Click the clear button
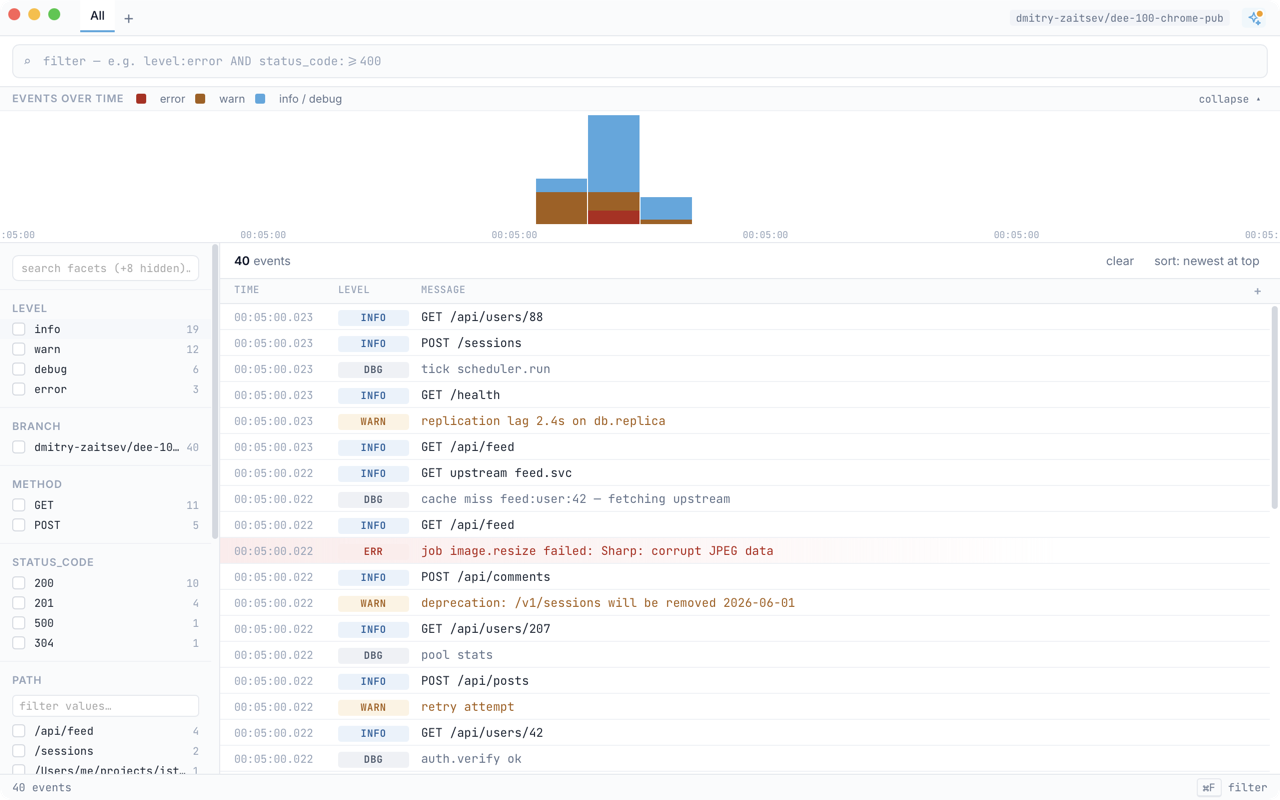 [1120, 261]
